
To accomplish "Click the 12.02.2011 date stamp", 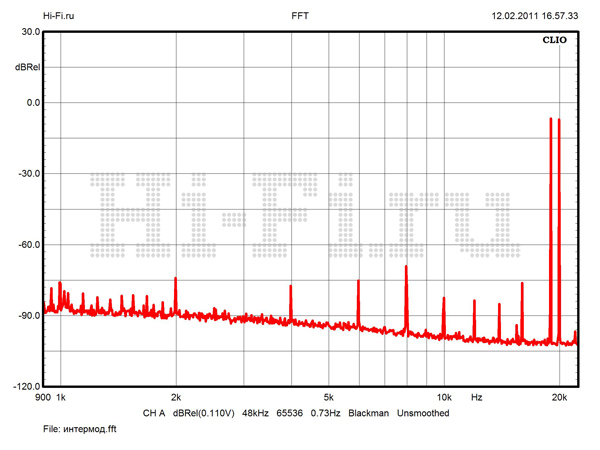I will click(x=513, y=17).
